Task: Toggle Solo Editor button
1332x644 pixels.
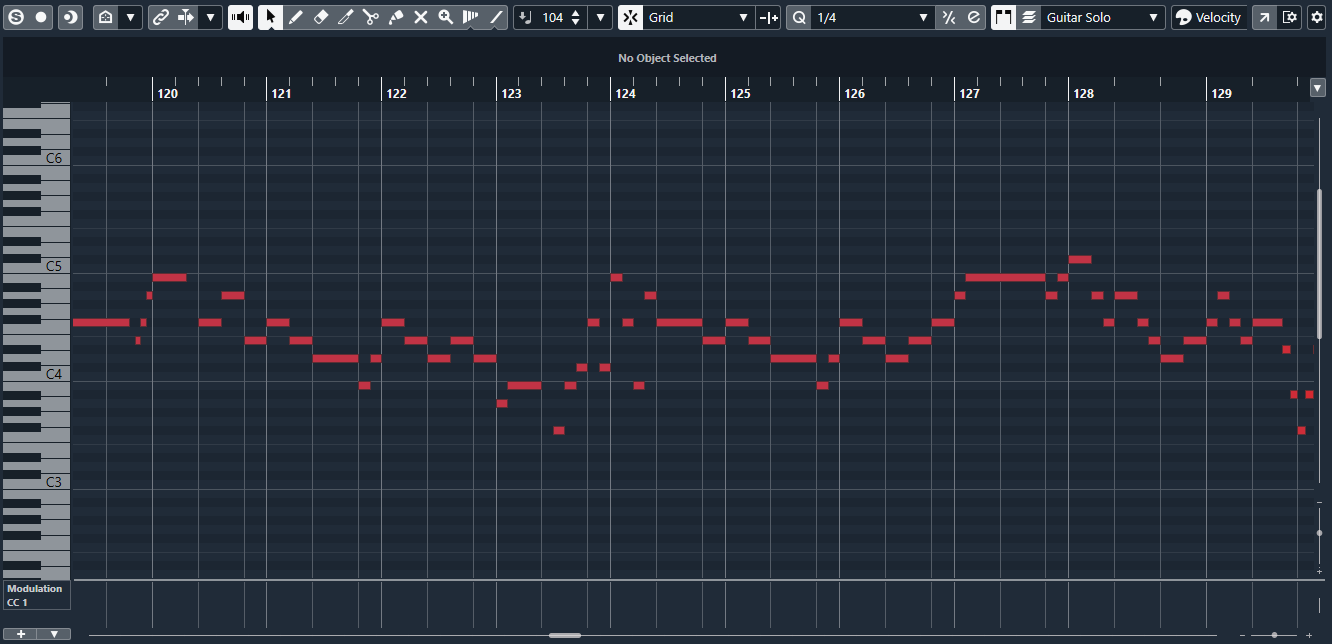Action: pyautogui.click(x=16, y=18)
